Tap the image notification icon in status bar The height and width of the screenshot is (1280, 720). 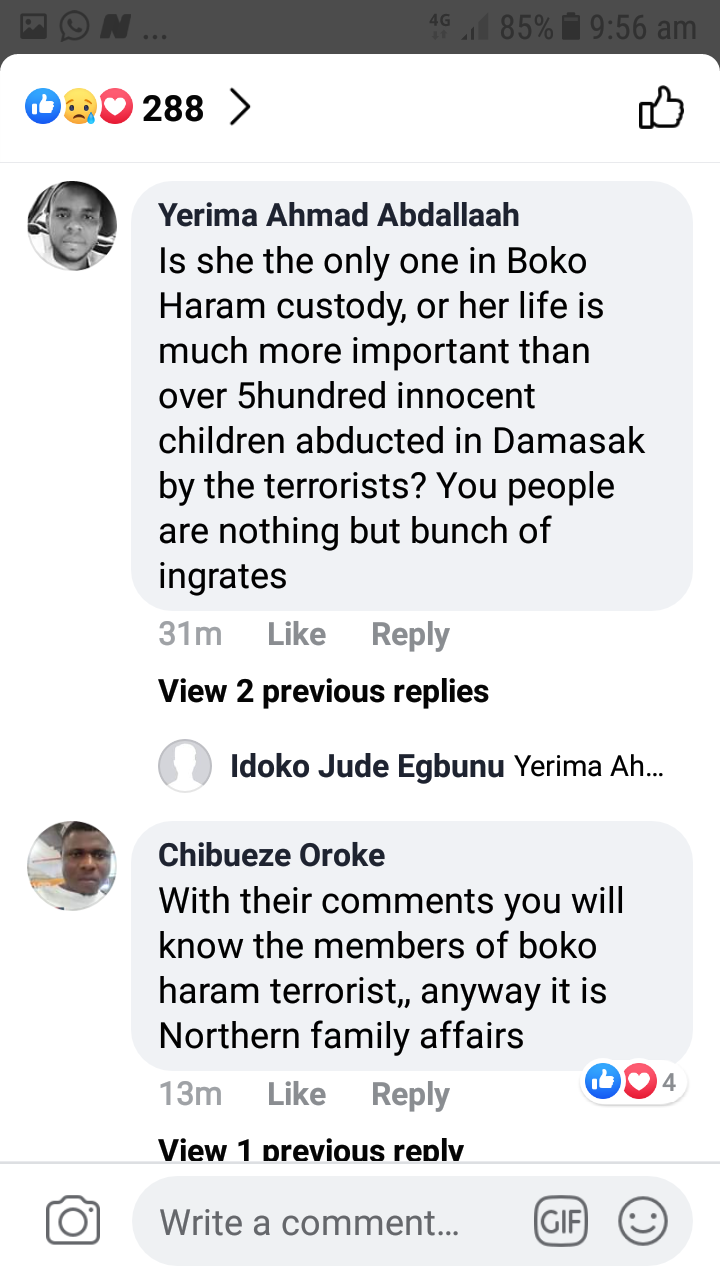point(34,26)
